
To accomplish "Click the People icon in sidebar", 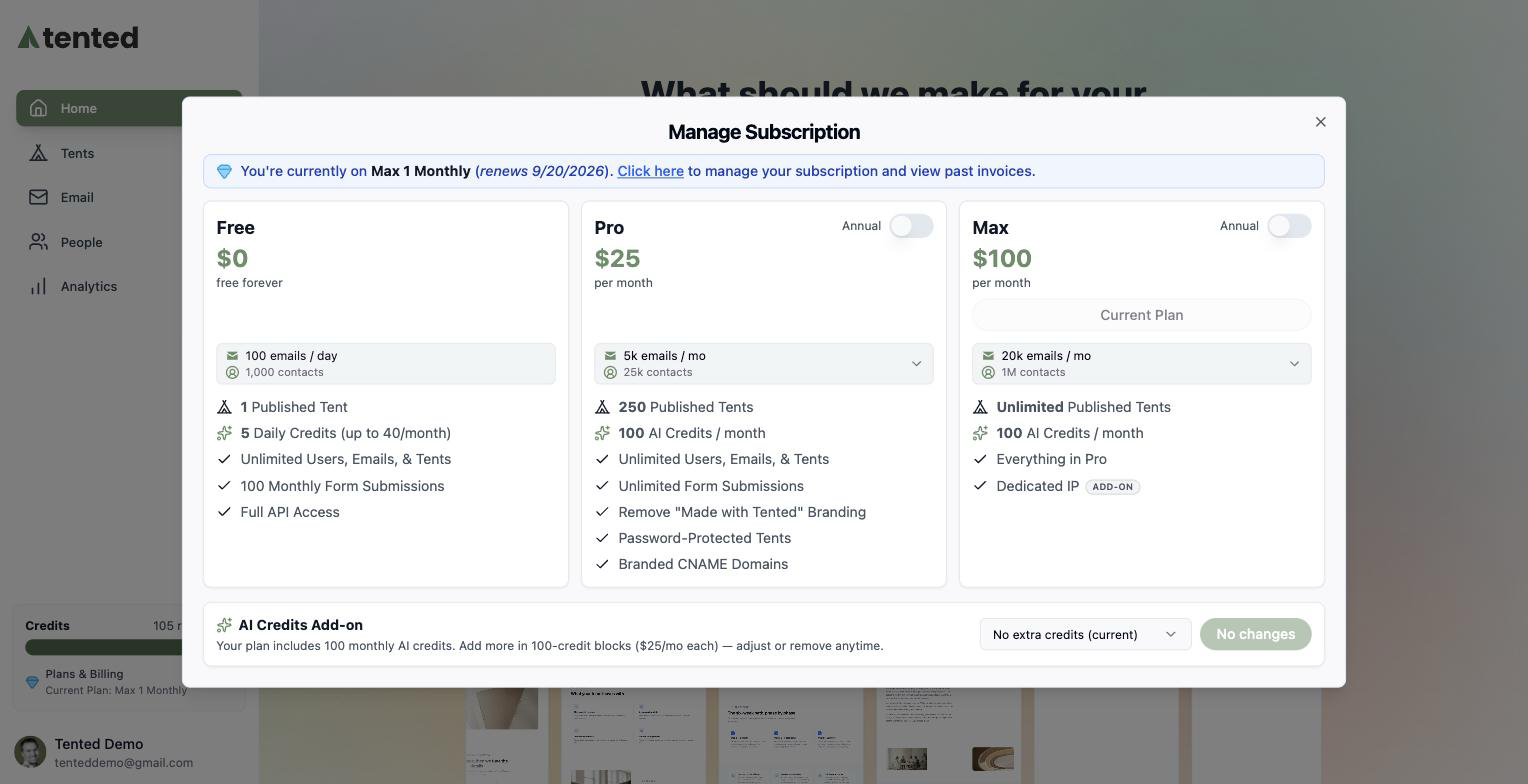I will (x=38, y=242).
